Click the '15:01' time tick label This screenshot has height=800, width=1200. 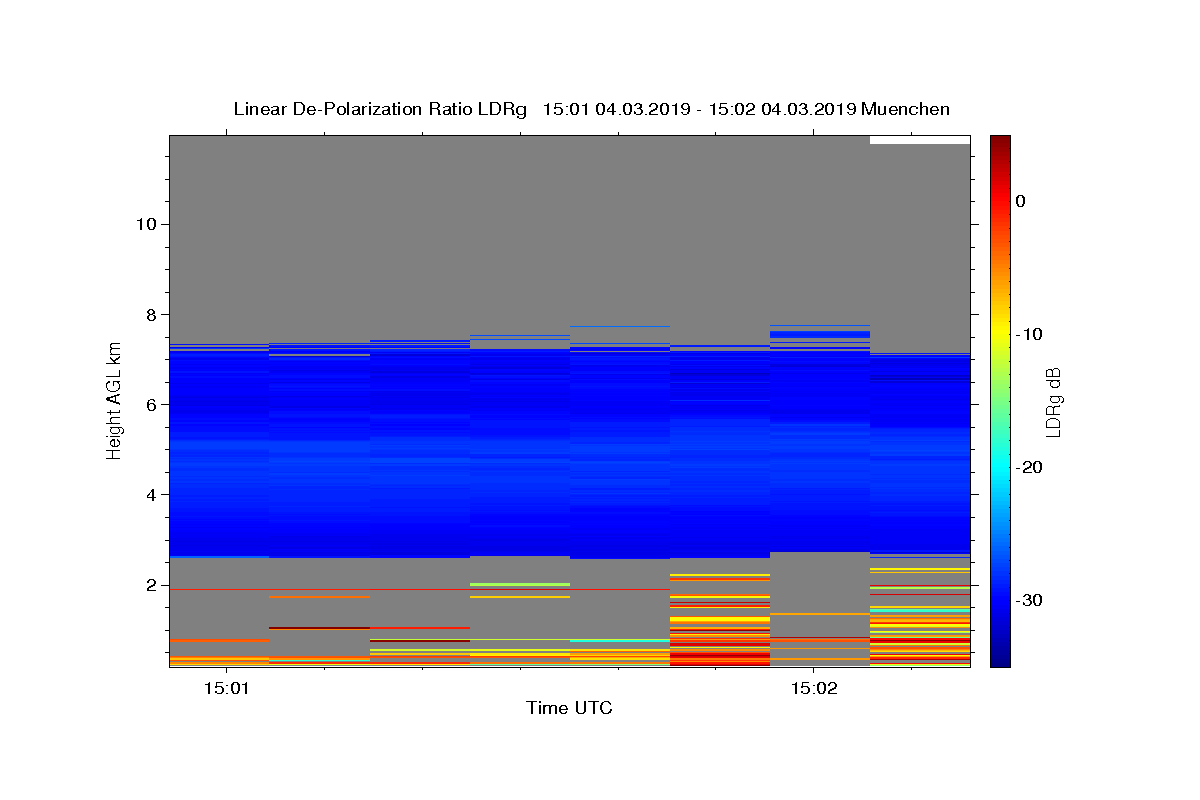(226, 688)
